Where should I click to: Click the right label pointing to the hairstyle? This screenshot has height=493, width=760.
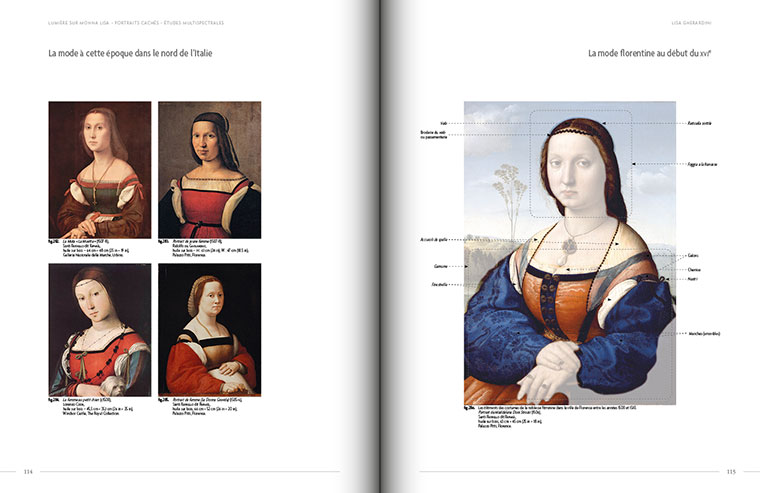(702, 164)
